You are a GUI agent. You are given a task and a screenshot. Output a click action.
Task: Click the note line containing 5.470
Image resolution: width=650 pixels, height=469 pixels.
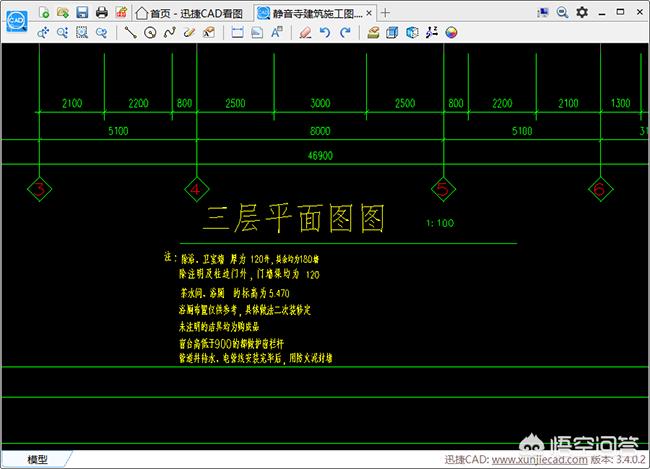pyautogui.click(x=234, y=293)
